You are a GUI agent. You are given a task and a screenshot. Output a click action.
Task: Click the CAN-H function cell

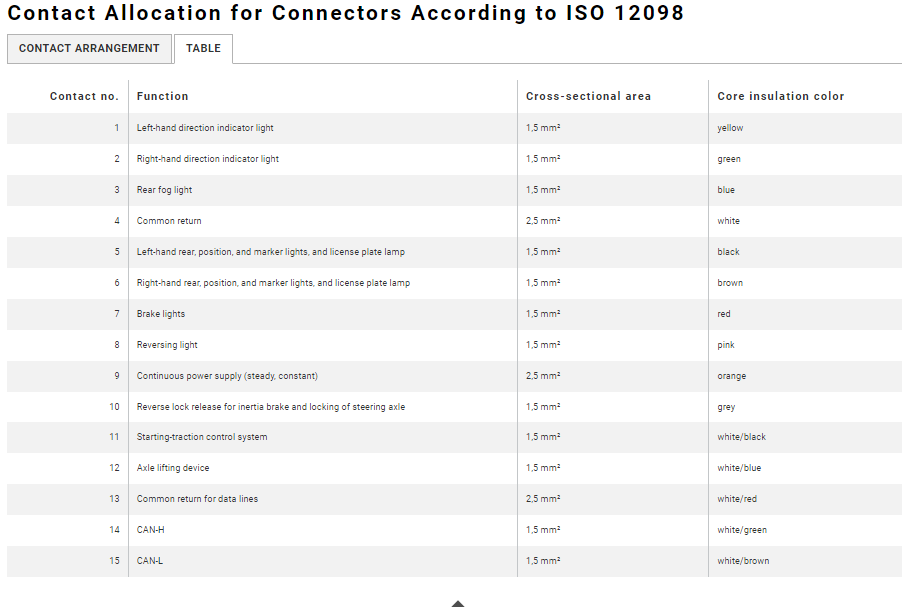[150, 530]
